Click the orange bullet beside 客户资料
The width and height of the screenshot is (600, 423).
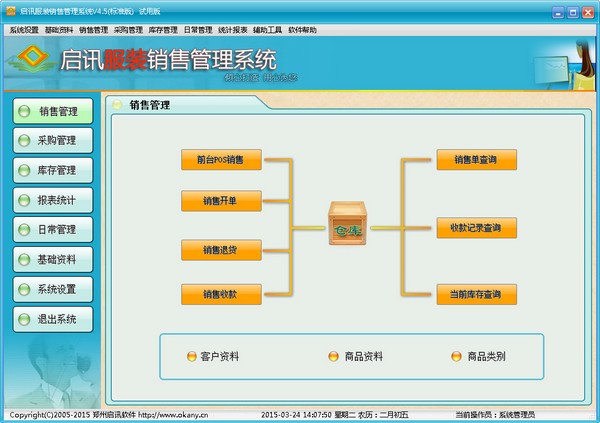(x=192, y=357)
